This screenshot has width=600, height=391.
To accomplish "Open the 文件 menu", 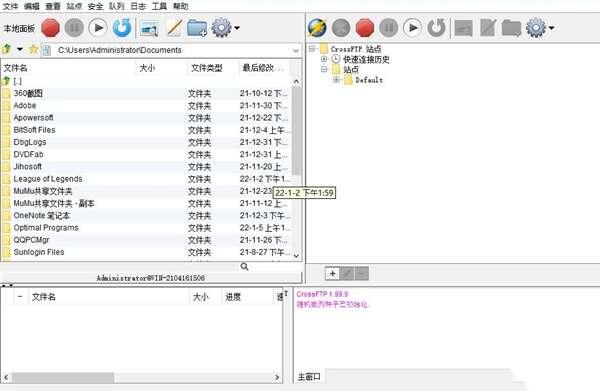I will click(x=10, y=6).
